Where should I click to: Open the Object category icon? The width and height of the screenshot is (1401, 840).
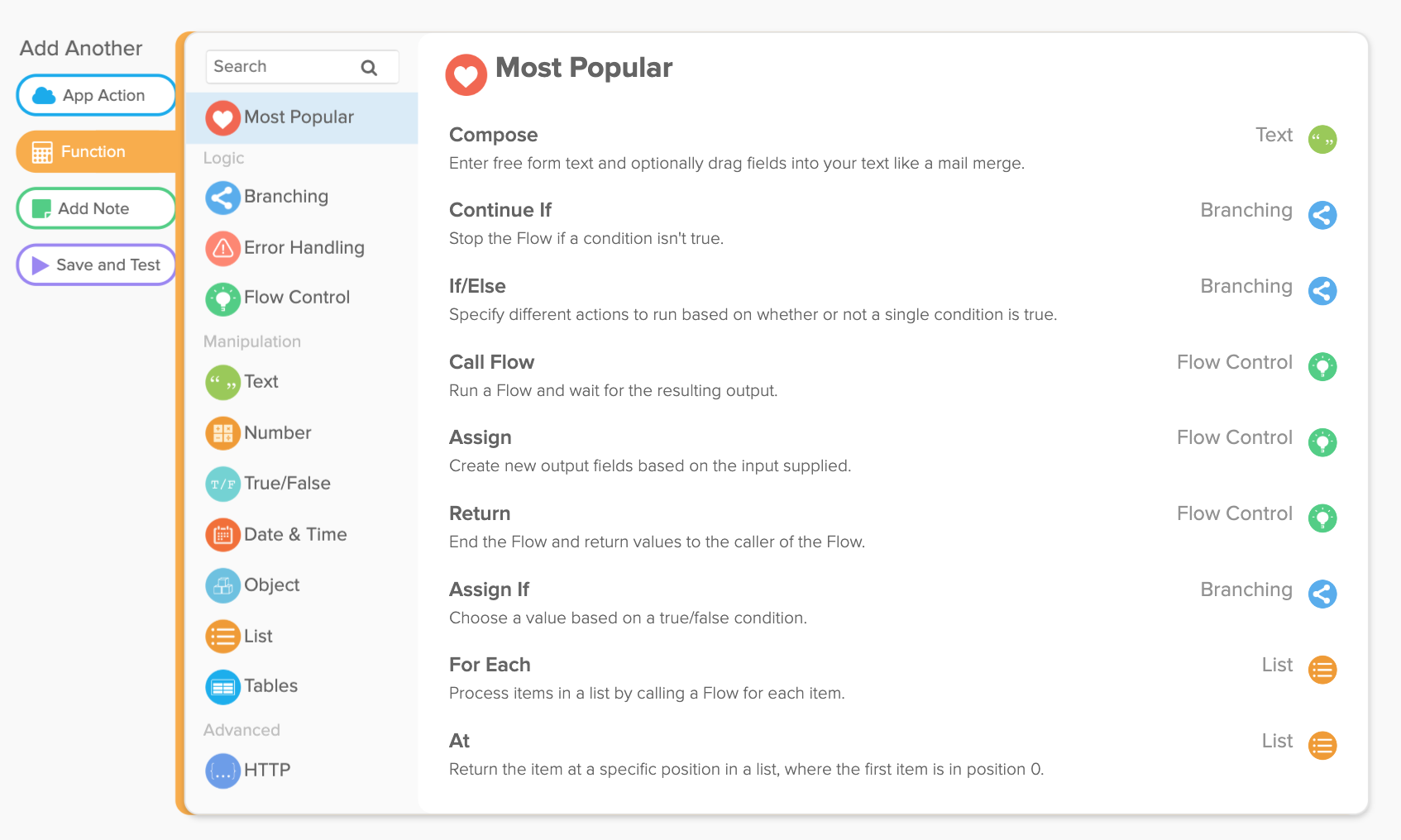[x=222, y=585]
